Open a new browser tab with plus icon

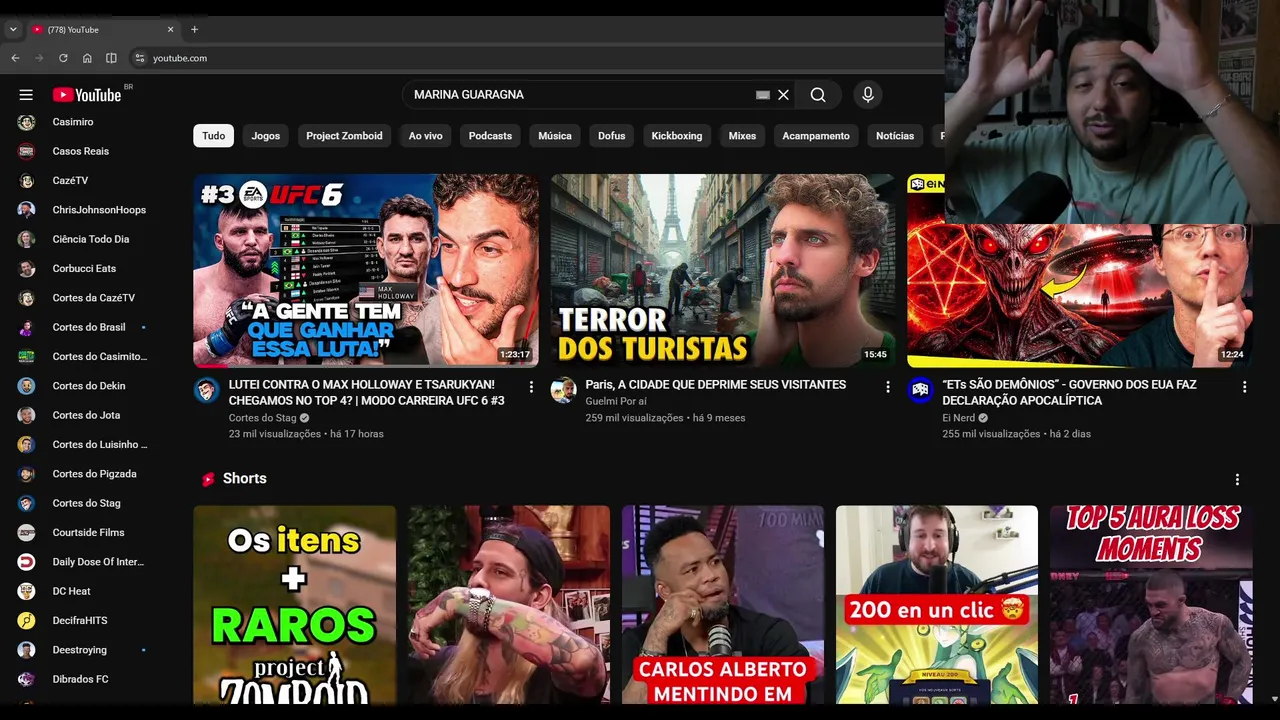pyautogui.click(x=194, y=29)
